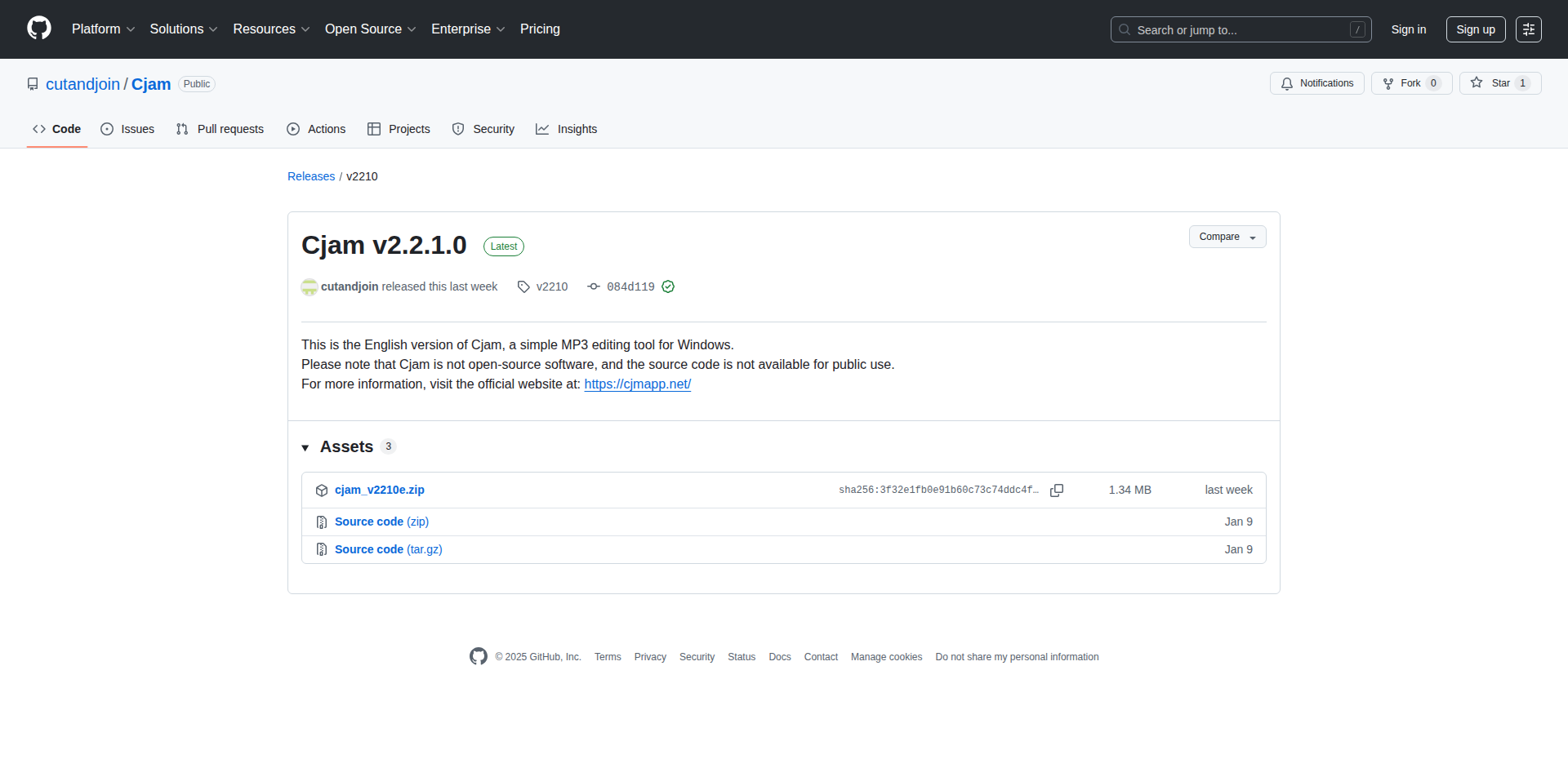Click the Latest release badge
Screen dimensions: 1568x768
tap(504, 246)
